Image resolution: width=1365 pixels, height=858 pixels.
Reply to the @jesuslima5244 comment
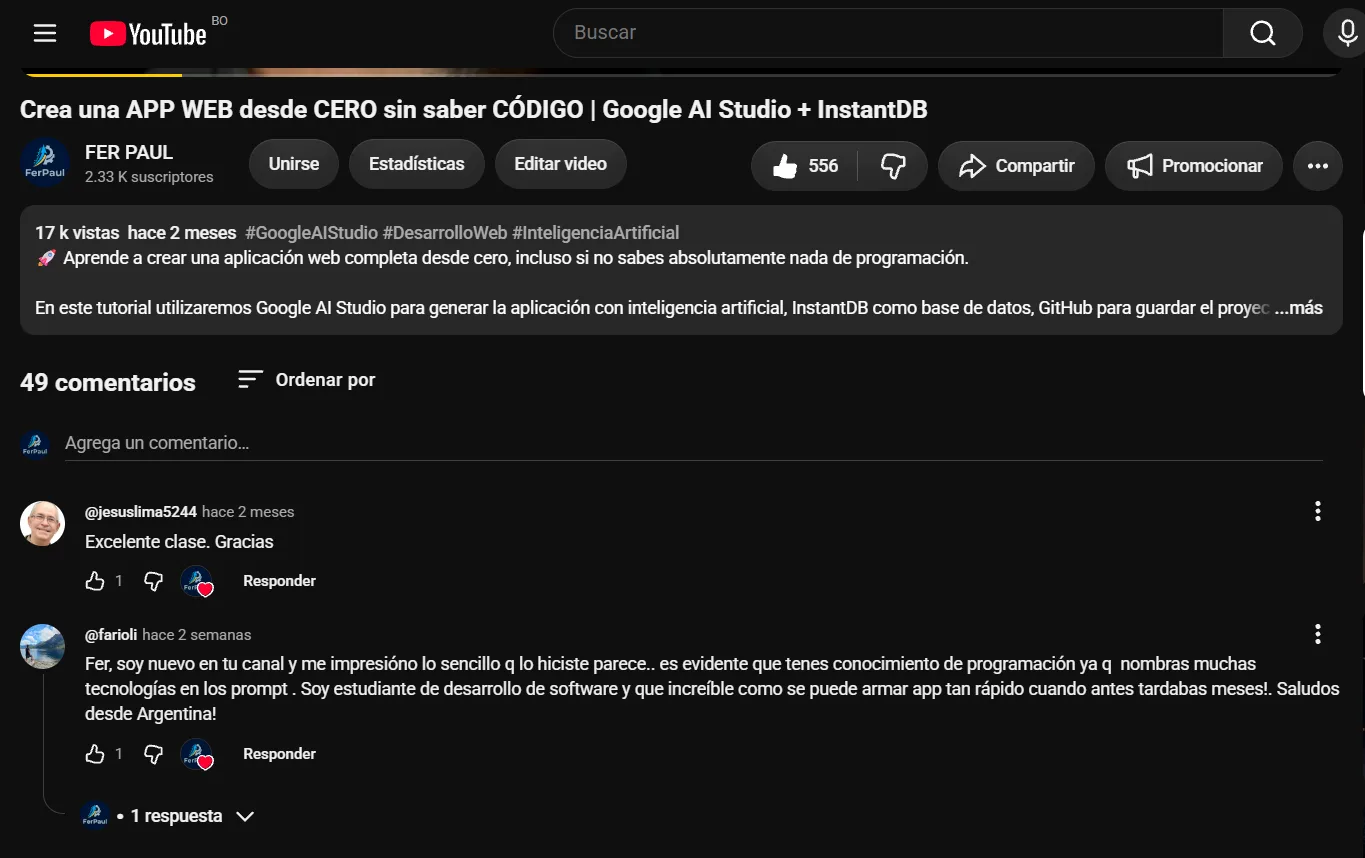280,581
